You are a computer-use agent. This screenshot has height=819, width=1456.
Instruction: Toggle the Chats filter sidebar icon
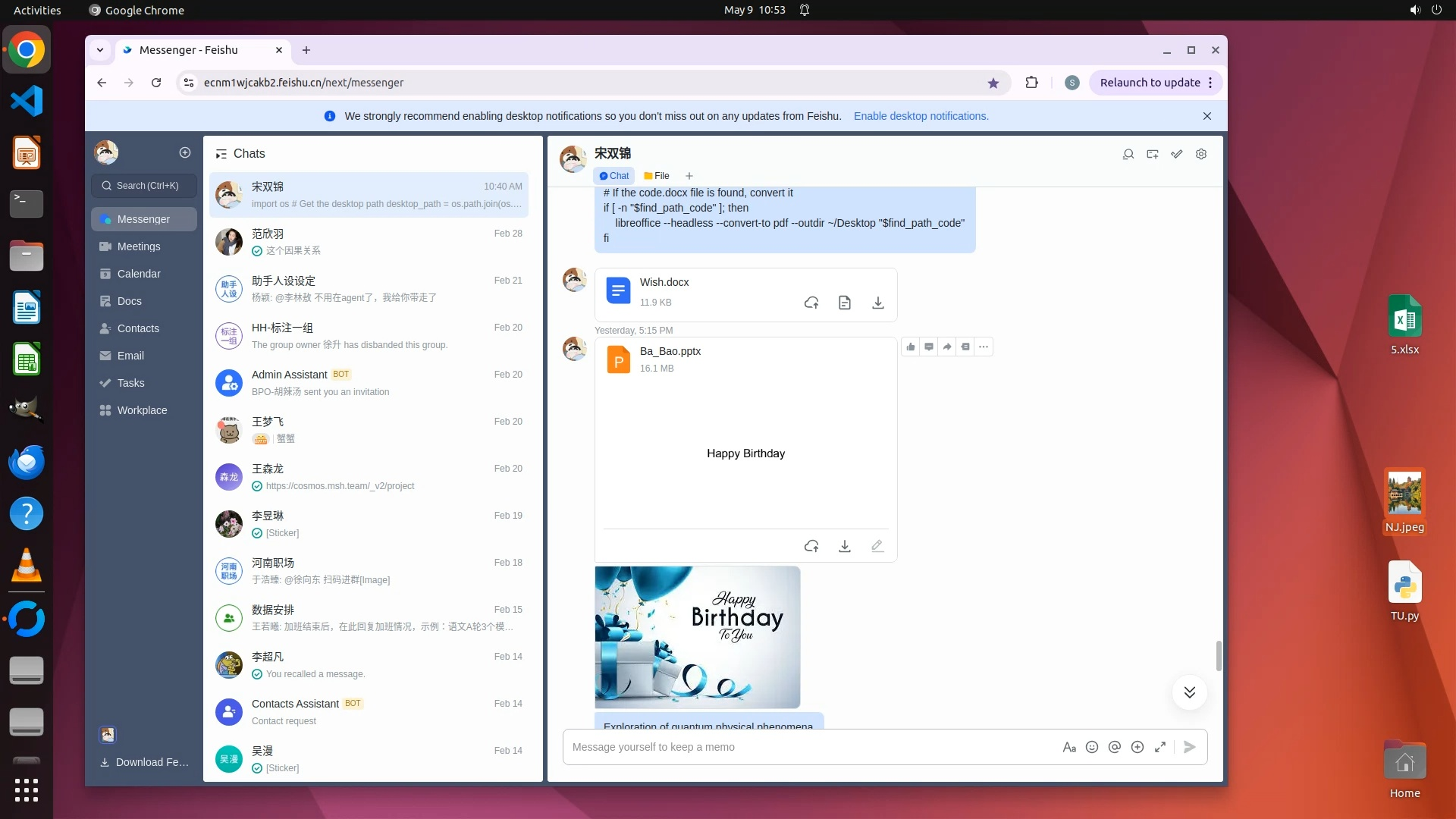pos(221,154)
